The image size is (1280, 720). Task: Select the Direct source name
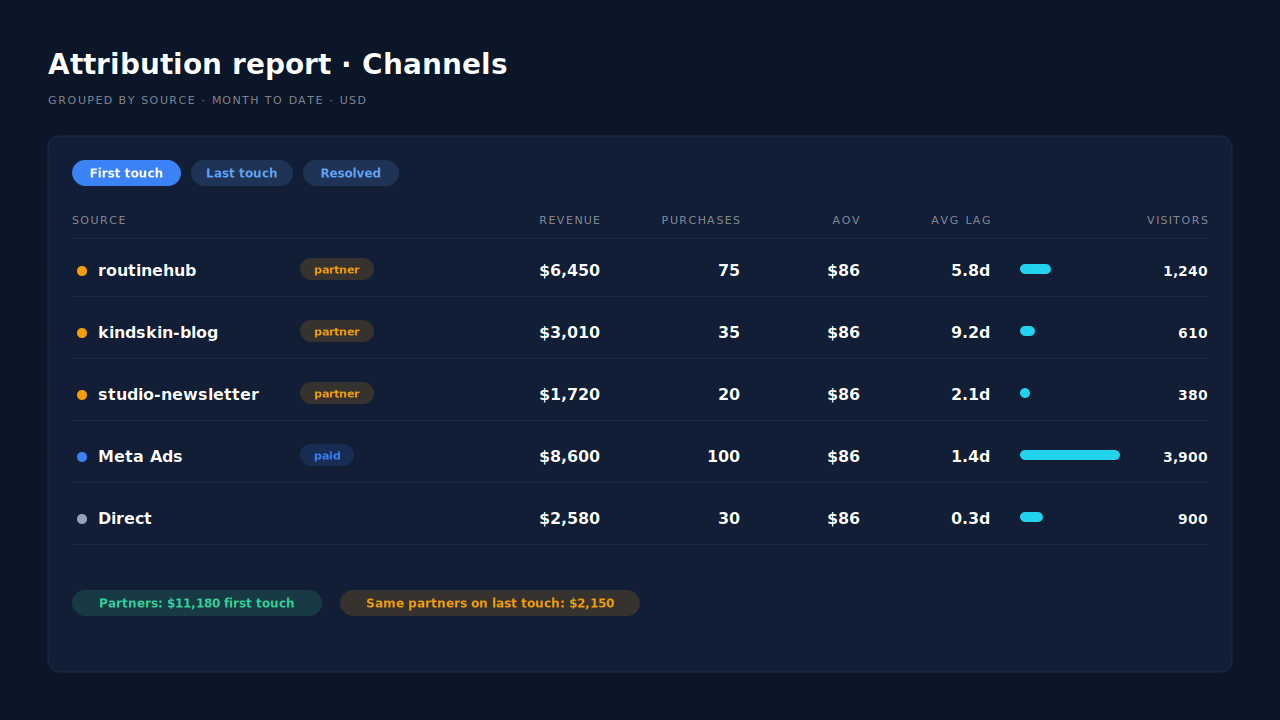tap(125, 519)
